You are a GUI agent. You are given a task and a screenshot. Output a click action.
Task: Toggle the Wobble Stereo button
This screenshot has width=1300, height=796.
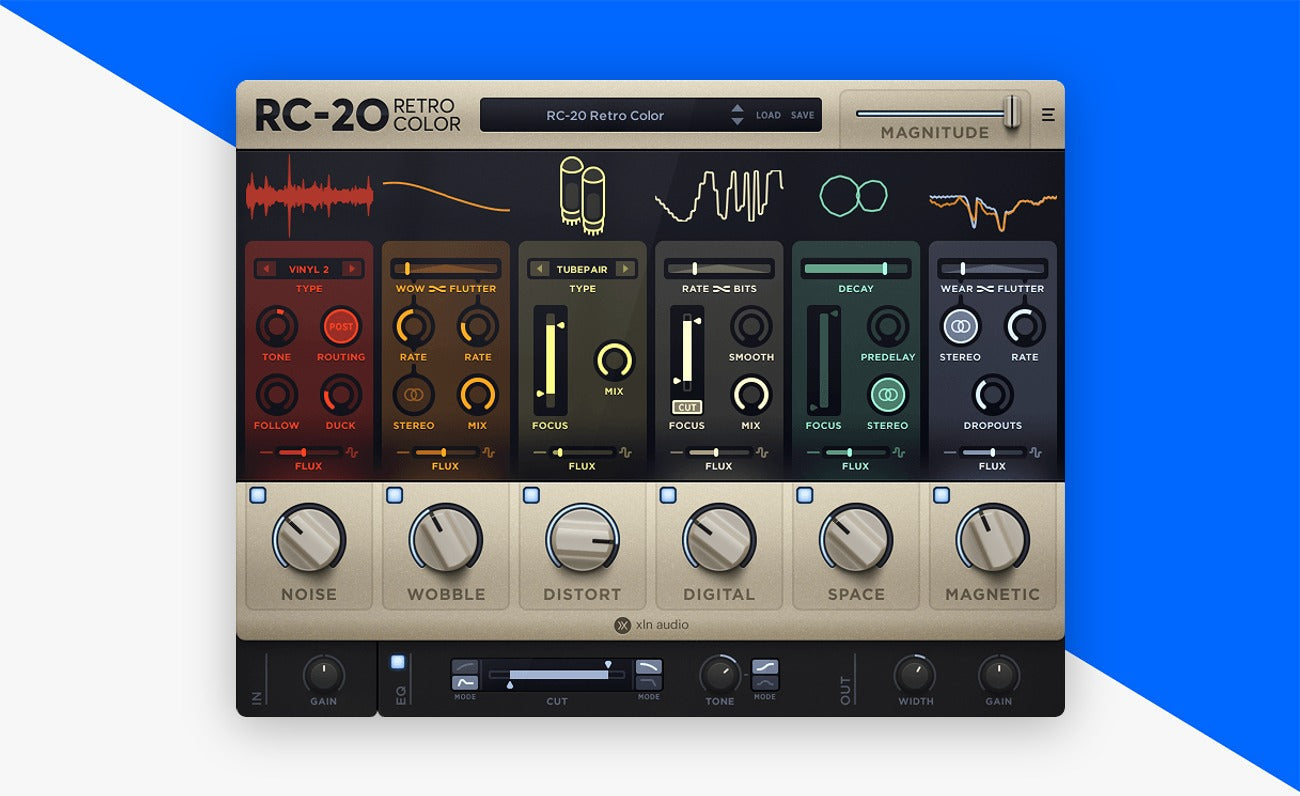pos(413,395)
